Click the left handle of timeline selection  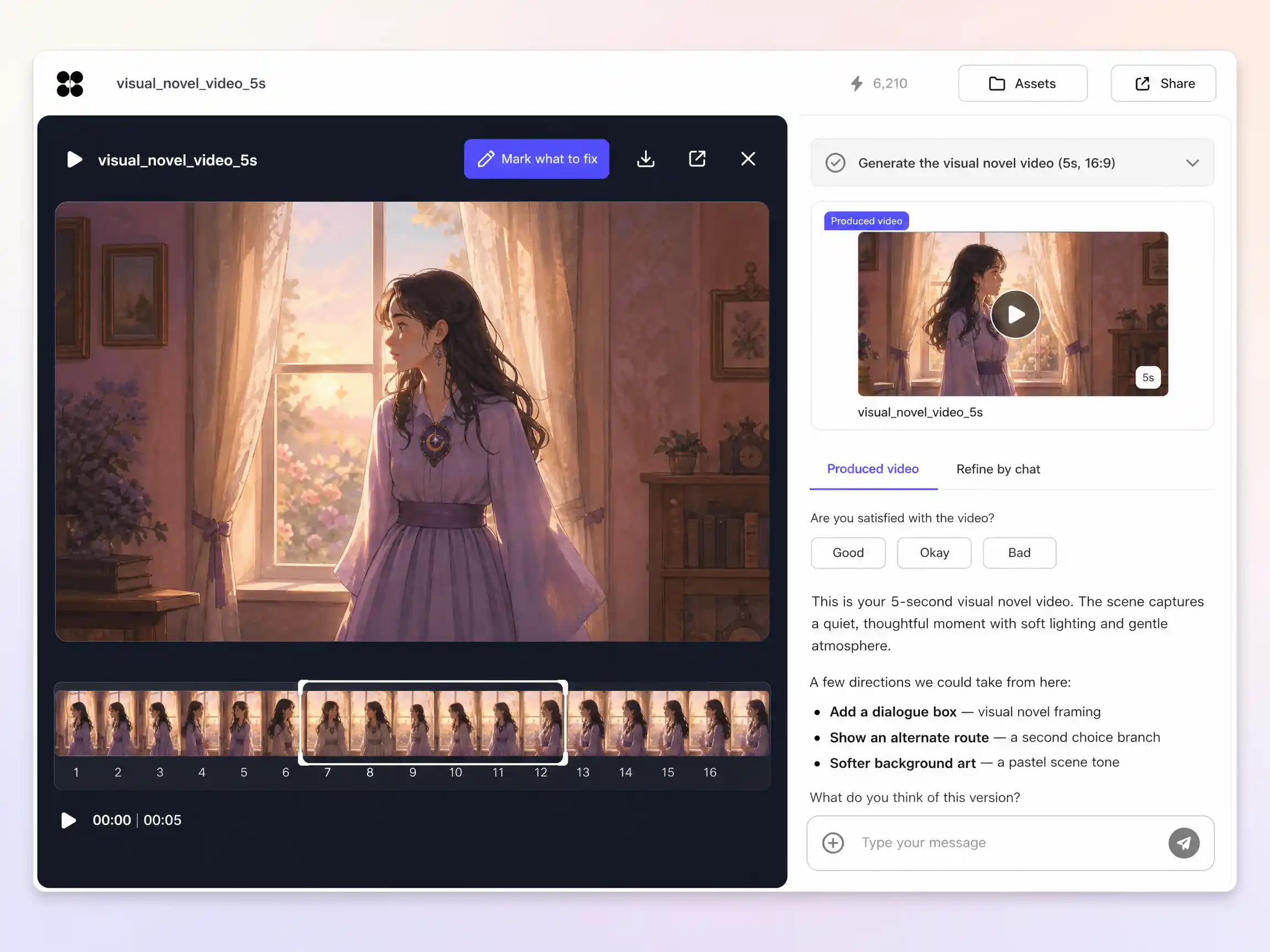click(x=301, y=723)
